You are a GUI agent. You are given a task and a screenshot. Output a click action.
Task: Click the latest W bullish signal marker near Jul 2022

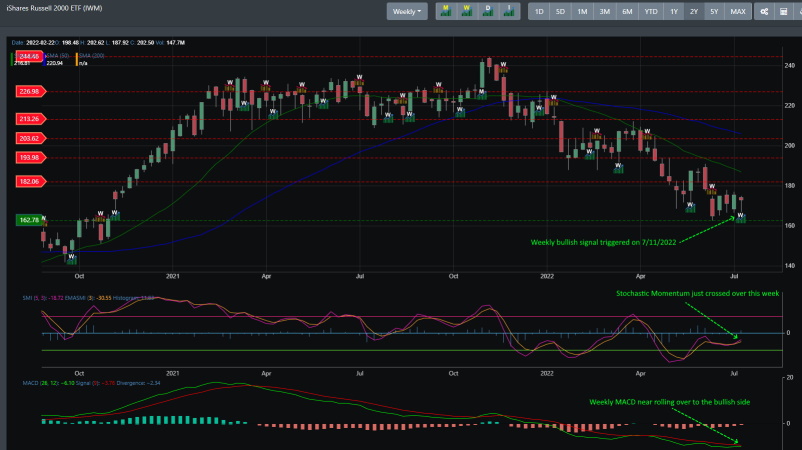[x=740, y=218]
